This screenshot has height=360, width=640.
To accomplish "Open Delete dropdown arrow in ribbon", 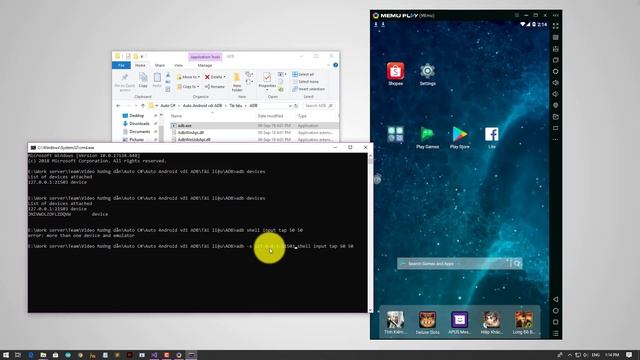I will (224, 77).
